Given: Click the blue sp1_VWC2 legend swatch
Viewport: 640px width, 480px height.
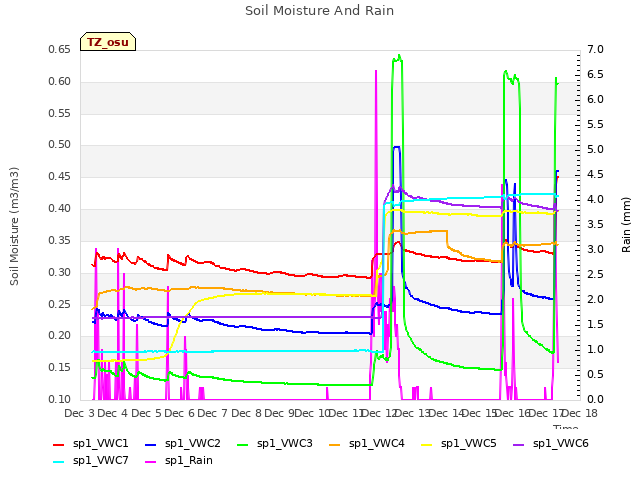Looking at the screenshot, I should click(151, 444).
